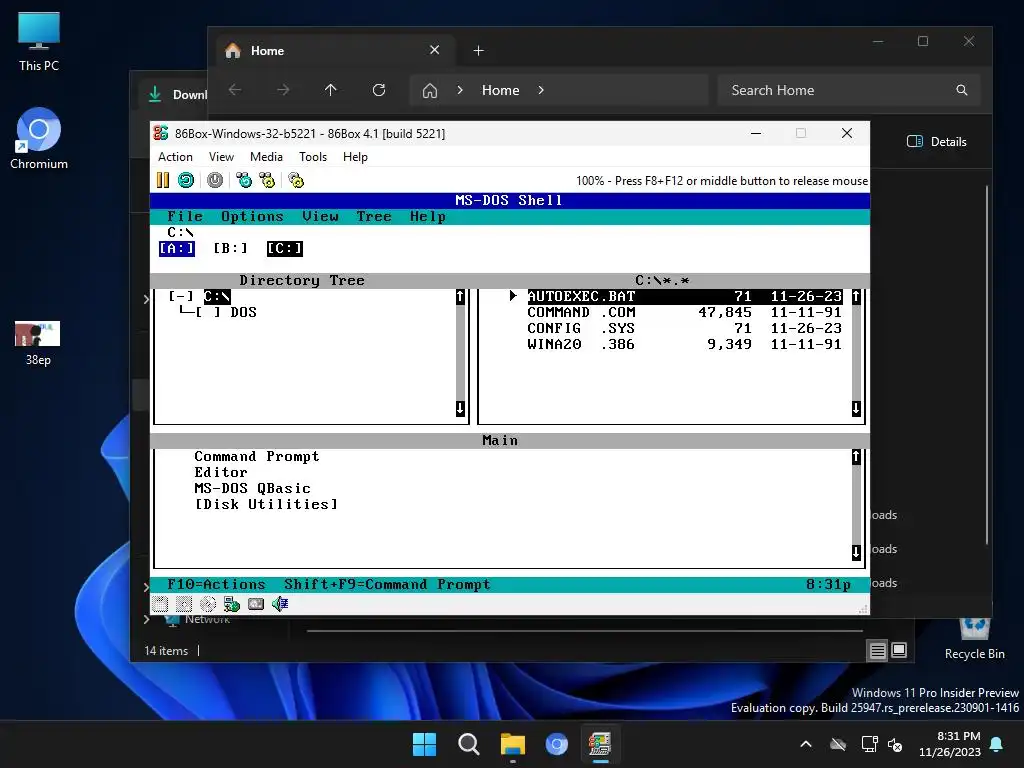Switch Explorer to details list view
1024x768 pixels.
click(878, 650)
